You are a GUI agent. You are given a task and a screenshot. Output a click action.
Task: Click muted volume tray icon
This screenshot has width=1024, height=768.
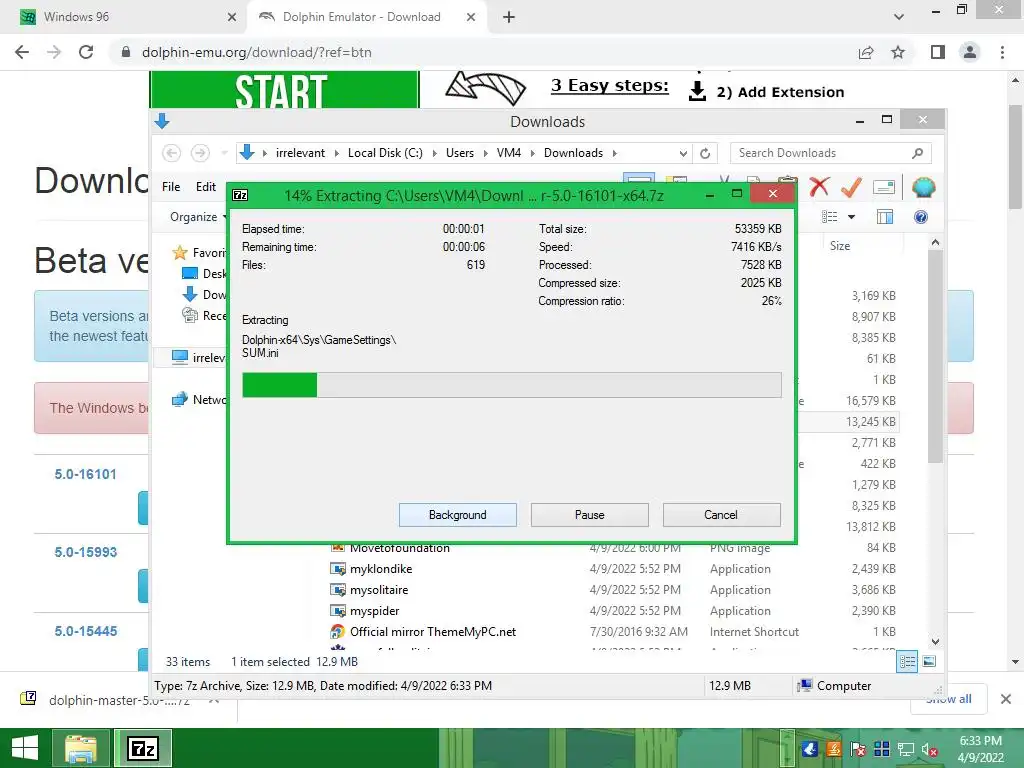(x=930, y=749)
